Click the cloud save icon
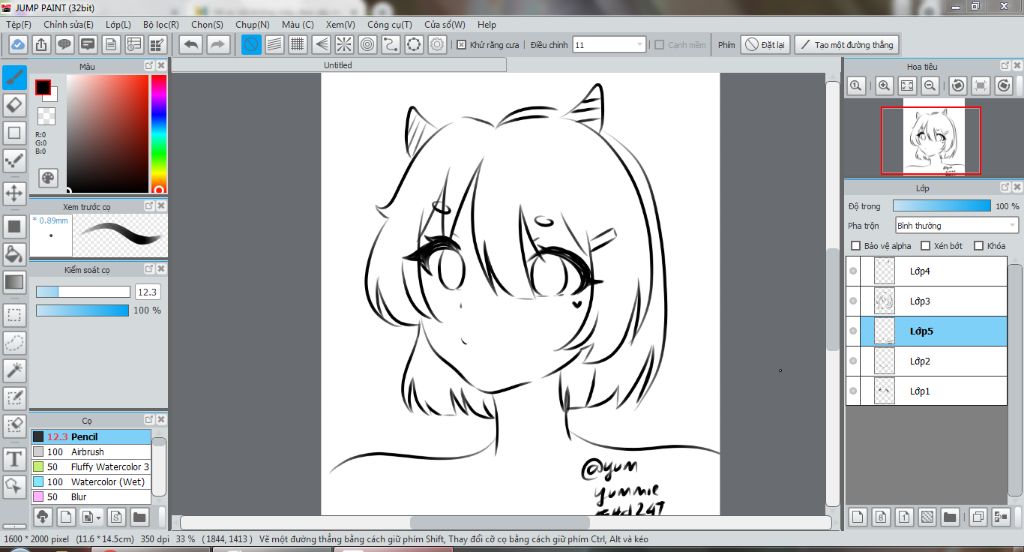 pyautogui.click(x=18, y=44)
